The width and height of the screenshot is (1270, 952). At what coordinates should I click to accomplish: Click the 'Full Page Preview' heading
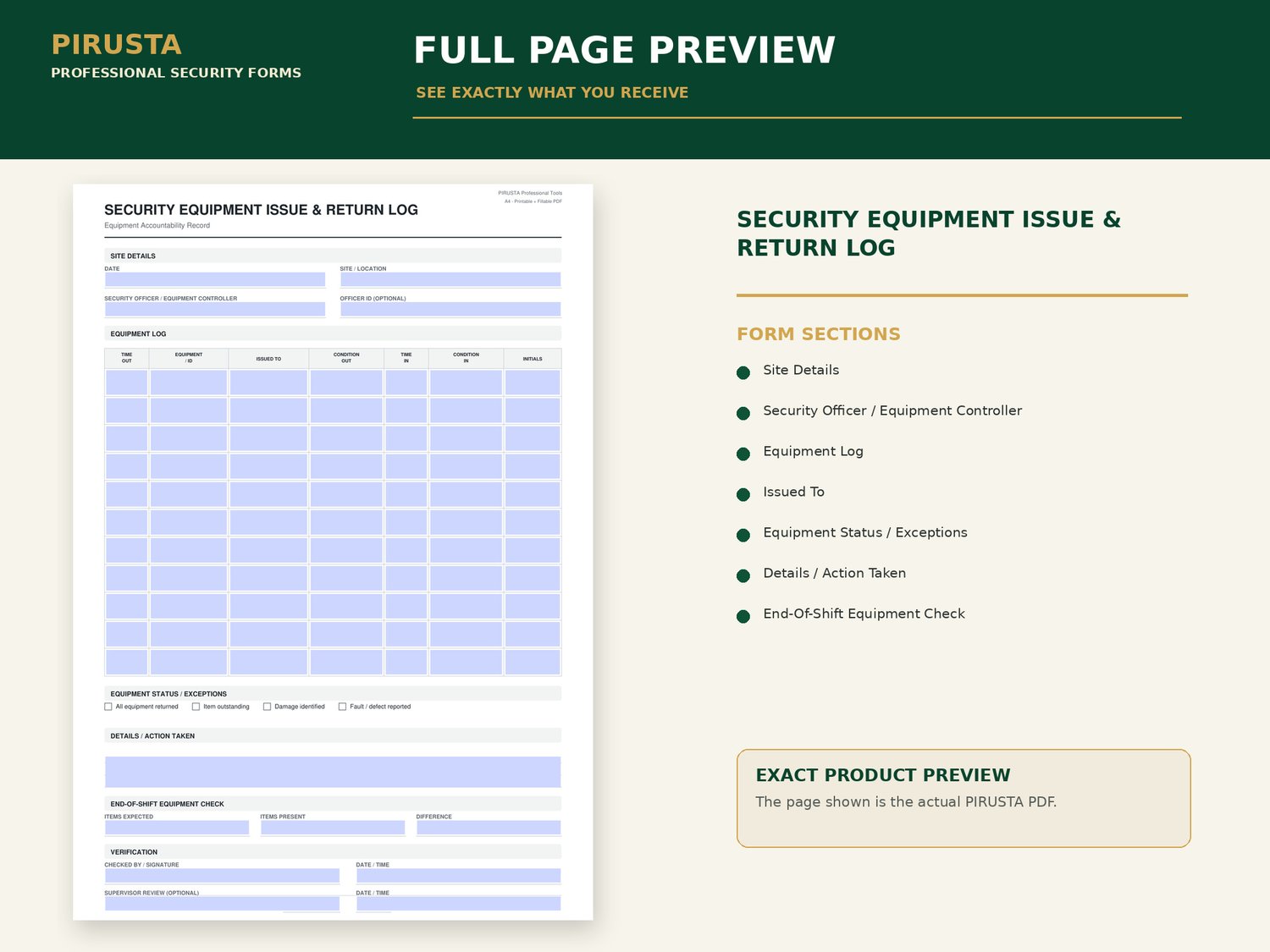pos(624,50)
